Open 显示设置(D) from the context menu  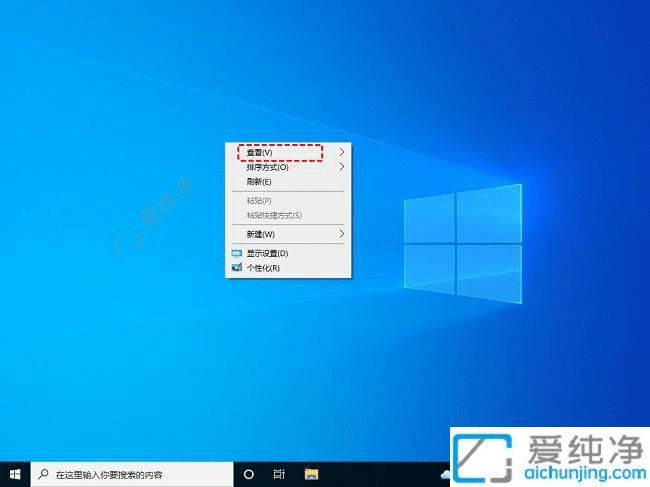pos(288,253)
